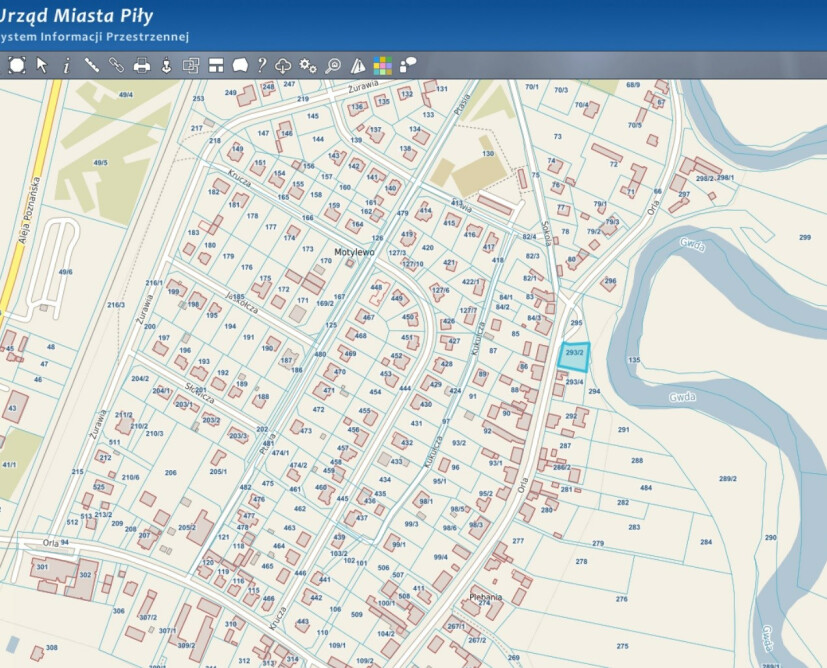
Task: Click the chain link icon
Action: [x=116, y=65]
